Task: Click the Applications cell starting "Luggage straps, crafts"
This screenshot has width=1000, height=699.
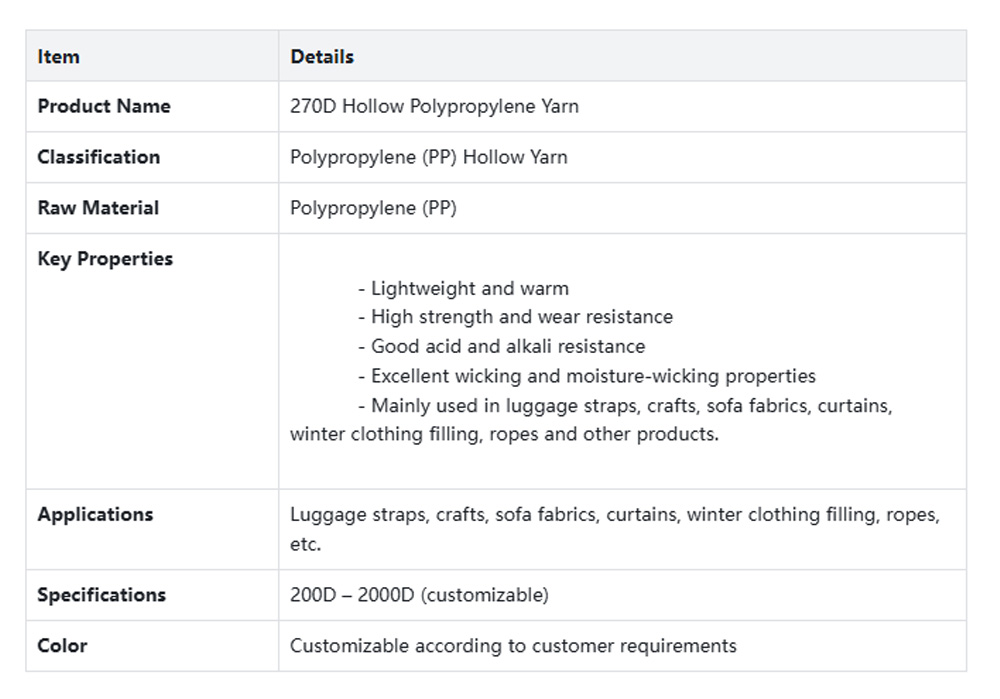Action: click(x=614, y=515)
